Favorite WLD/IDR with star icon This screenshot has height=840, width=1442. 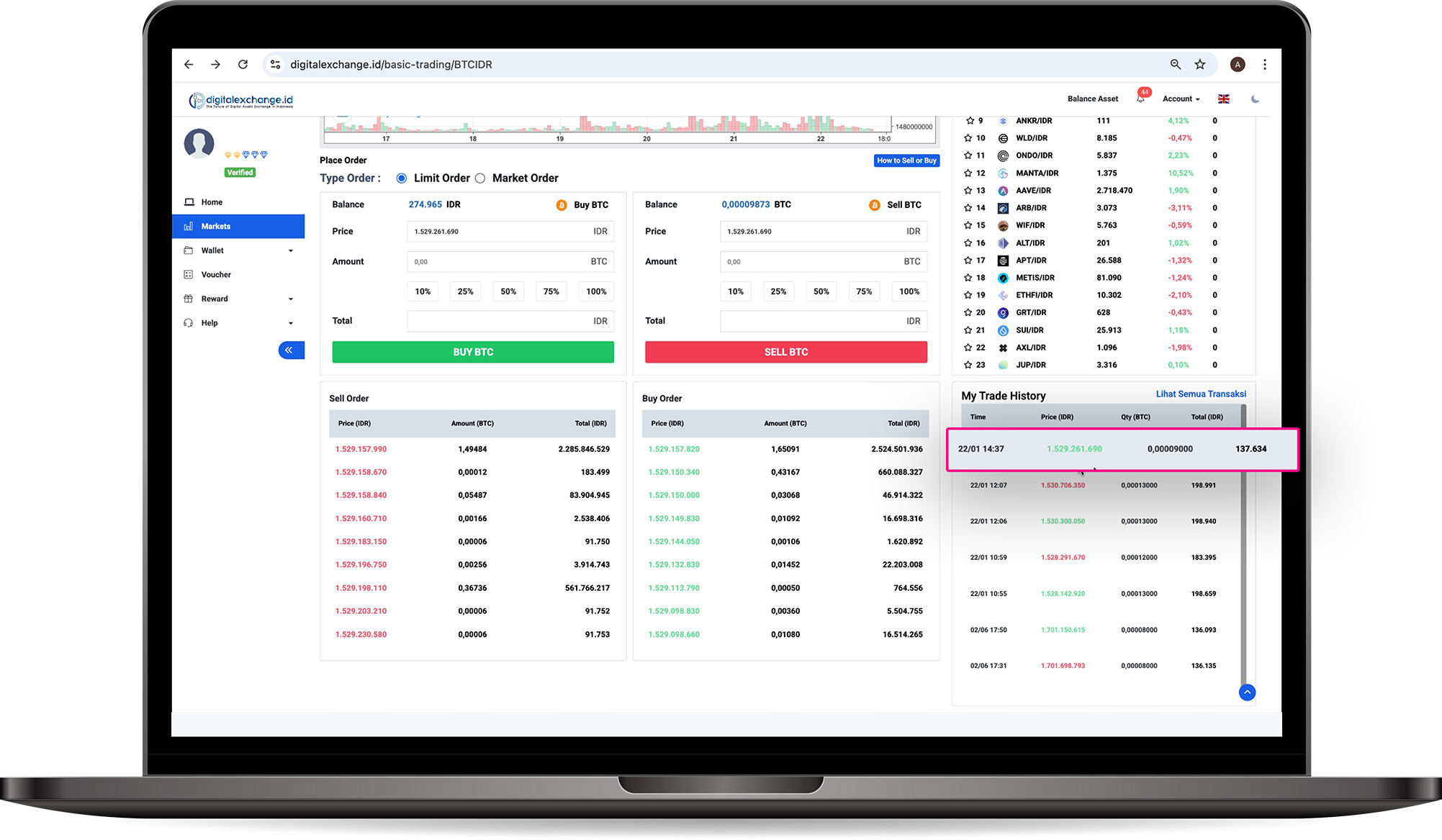pos(968,138)
